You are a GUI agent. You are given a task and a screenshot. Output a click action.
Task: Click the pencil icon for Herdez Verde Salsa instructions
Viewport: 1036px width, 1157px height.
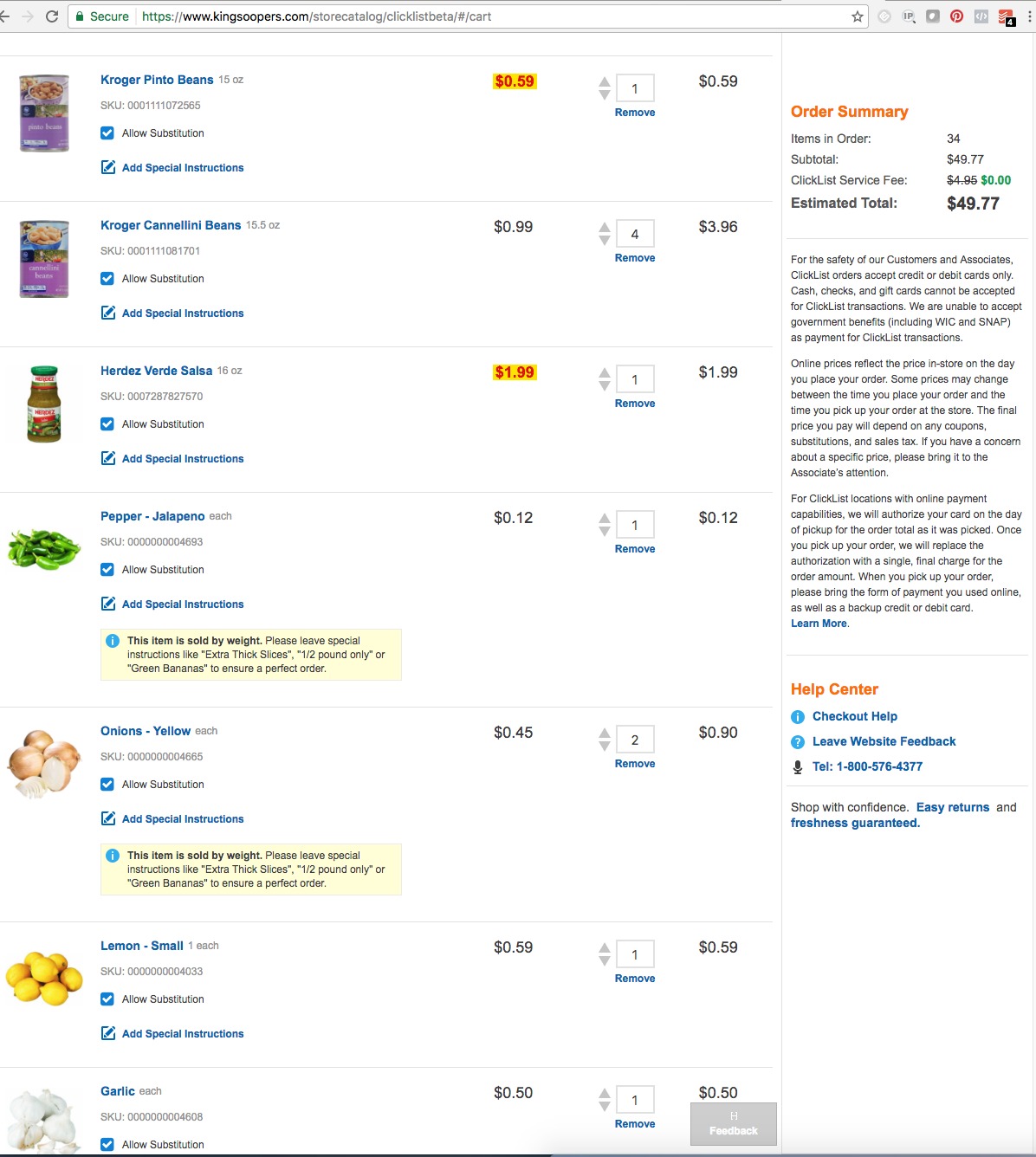pos(108,458)
